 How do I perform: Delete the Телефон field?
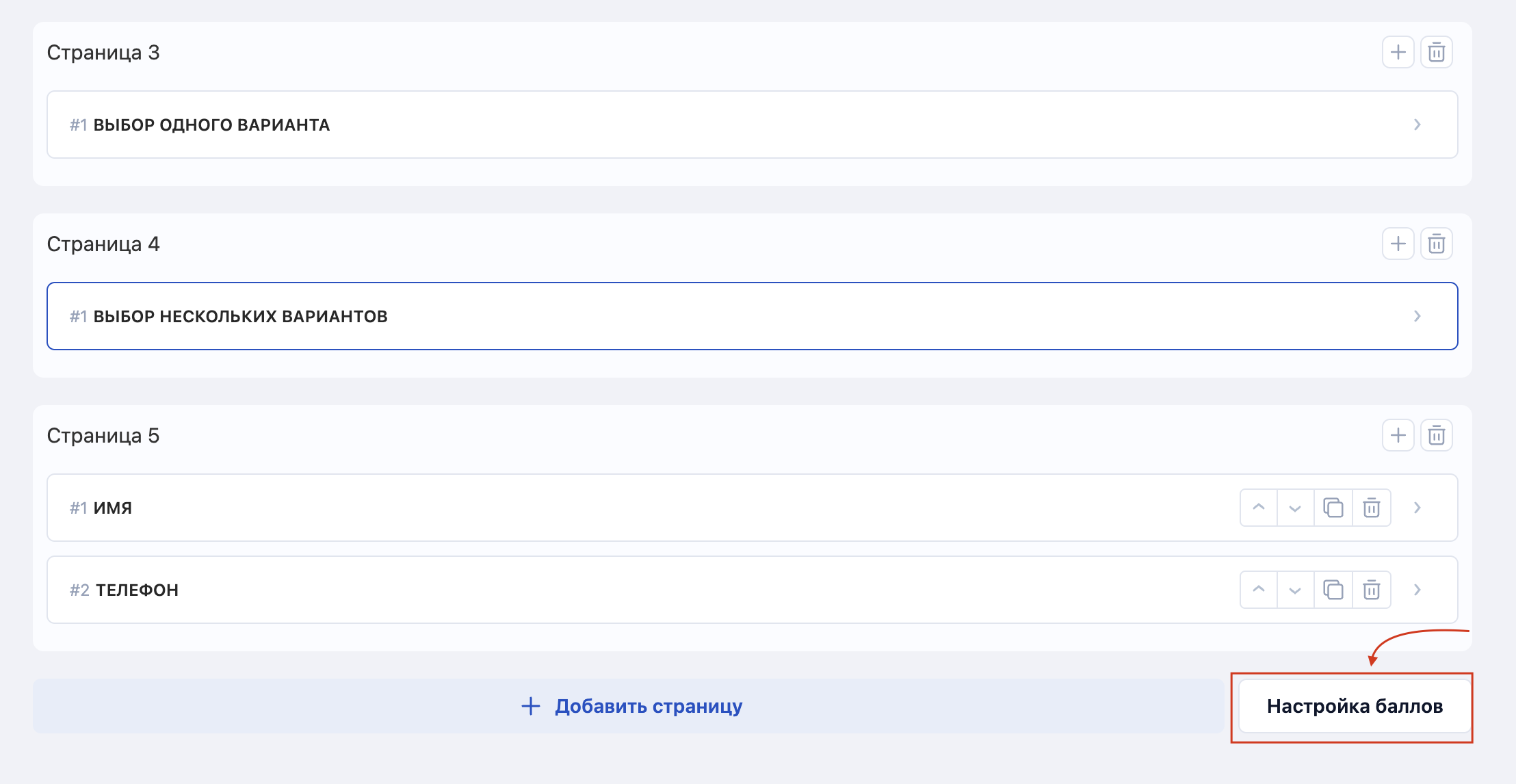point(1372,590)
